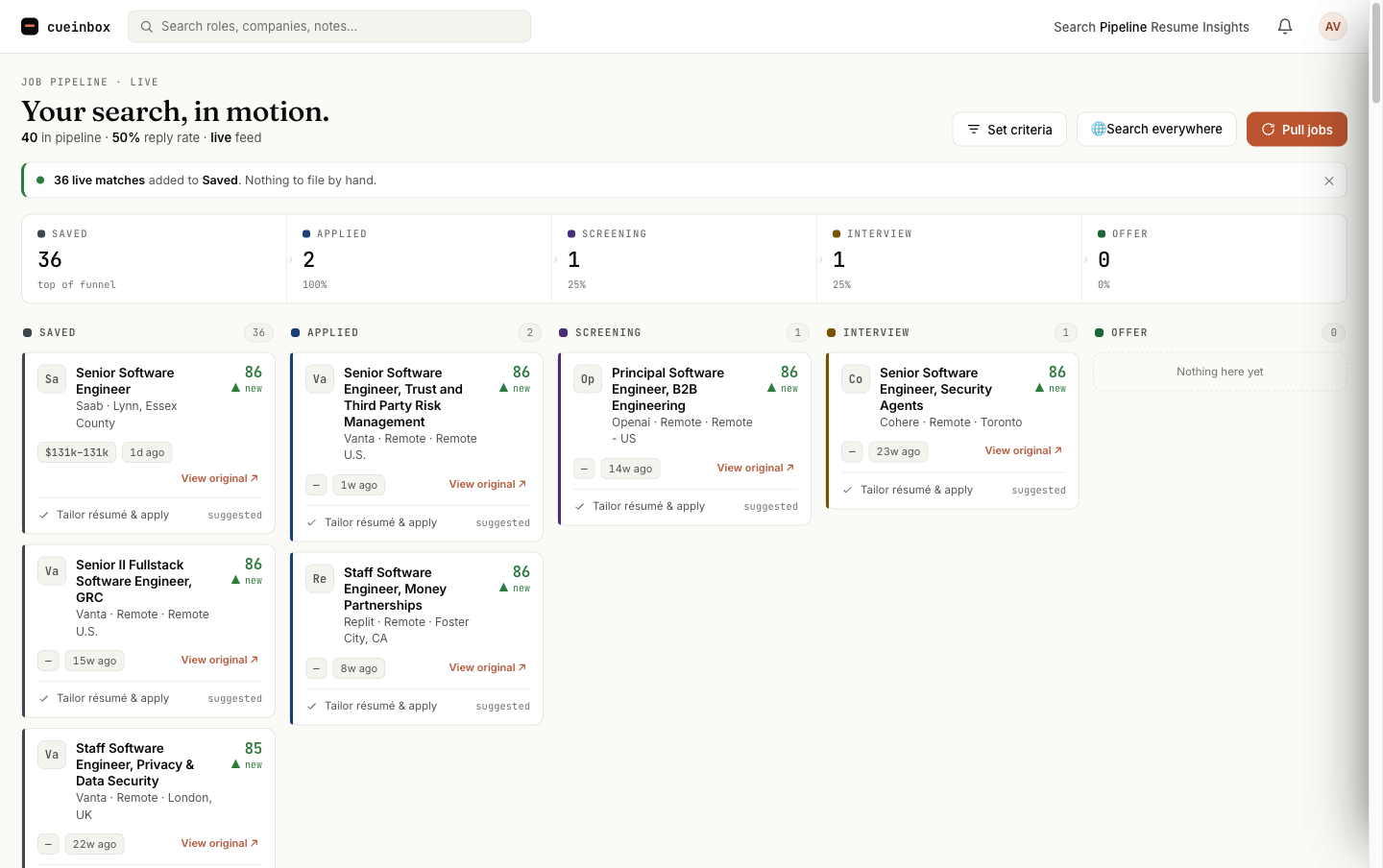Open the Insights nav item
Image resolution: width=1383 pixels, height=868 pixels.
pyautogui.click(x=1225, y=27)
